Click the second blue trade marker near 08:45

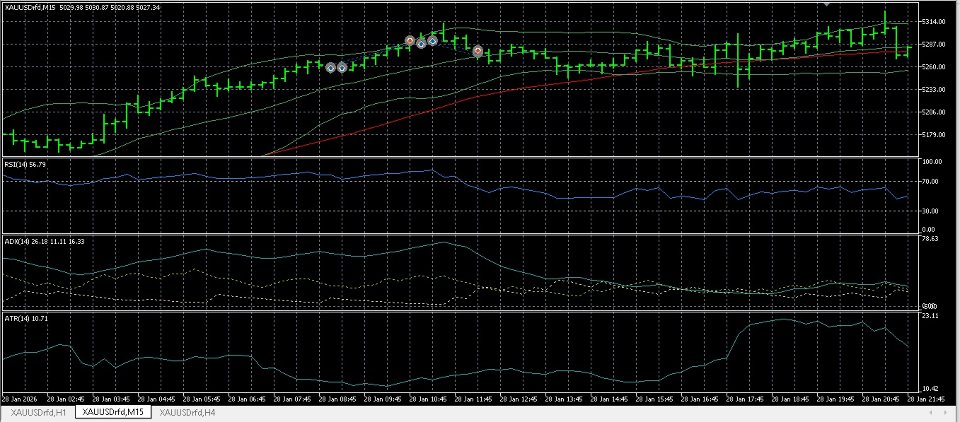click(342, 68)
